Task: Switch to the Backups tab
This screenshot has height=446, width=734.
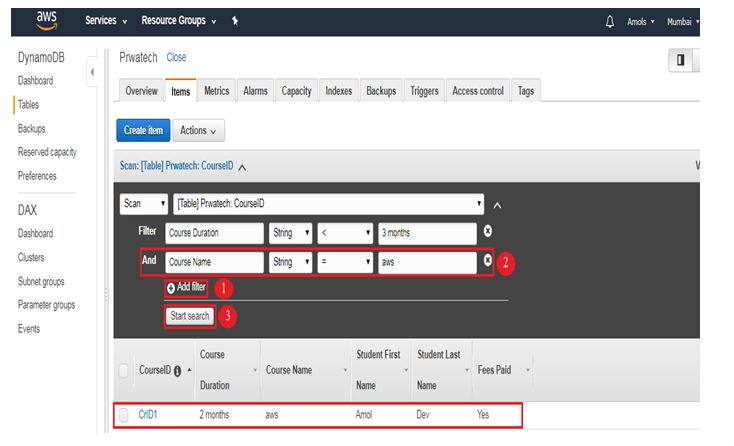Action: pos(381,91)
